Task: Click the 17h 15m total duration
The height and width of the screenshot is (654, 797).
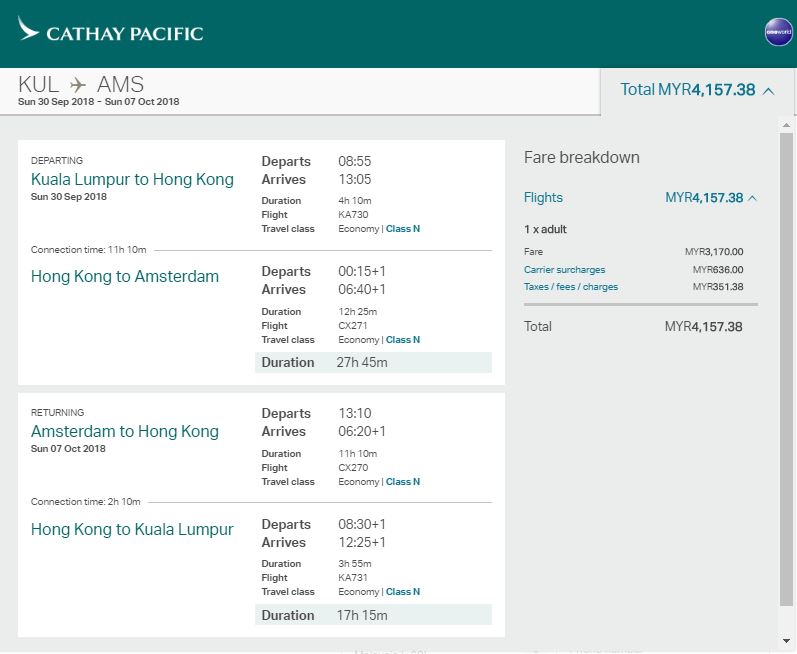Action: tap(362, 615)
